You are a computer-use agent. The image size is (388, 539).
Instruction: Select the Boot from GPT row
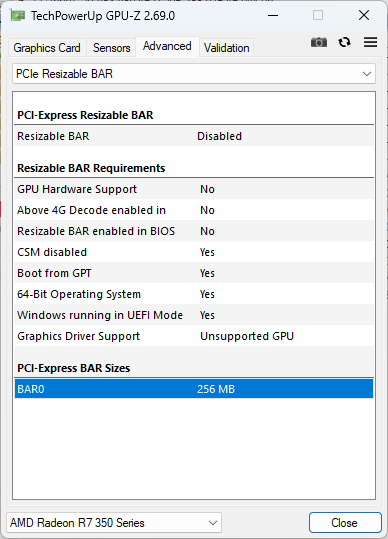coord(194,273)
